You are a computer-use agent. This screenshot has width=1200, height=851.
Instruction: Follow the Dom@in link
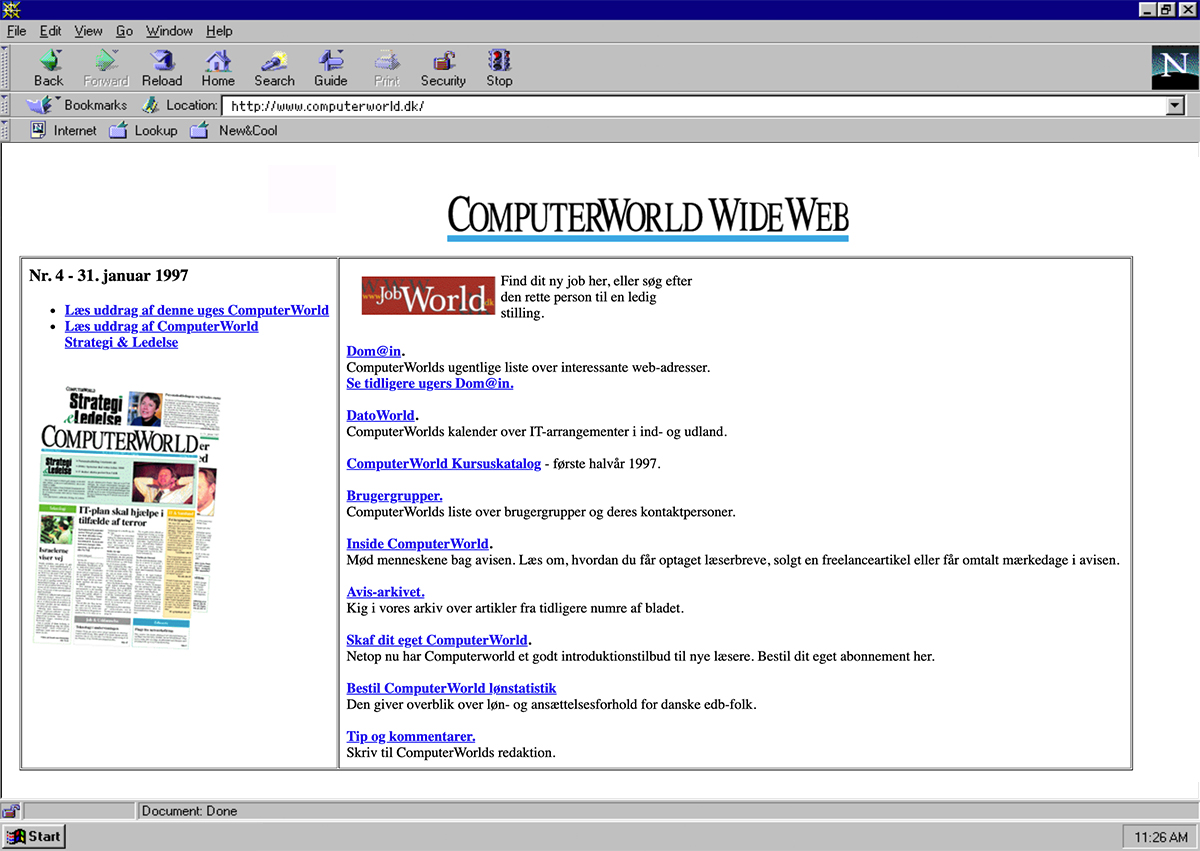(x=374, y=351)
